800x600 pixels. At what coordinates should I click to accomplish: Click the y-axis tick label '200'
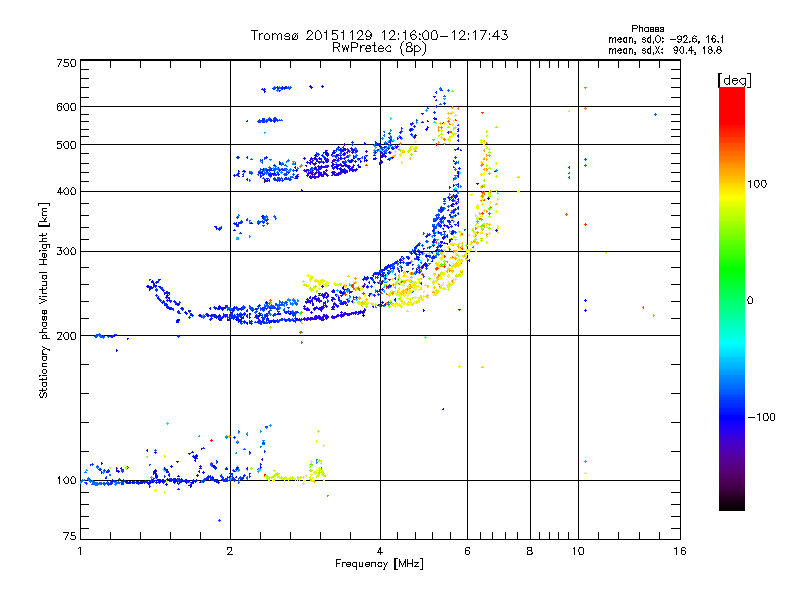66,336
